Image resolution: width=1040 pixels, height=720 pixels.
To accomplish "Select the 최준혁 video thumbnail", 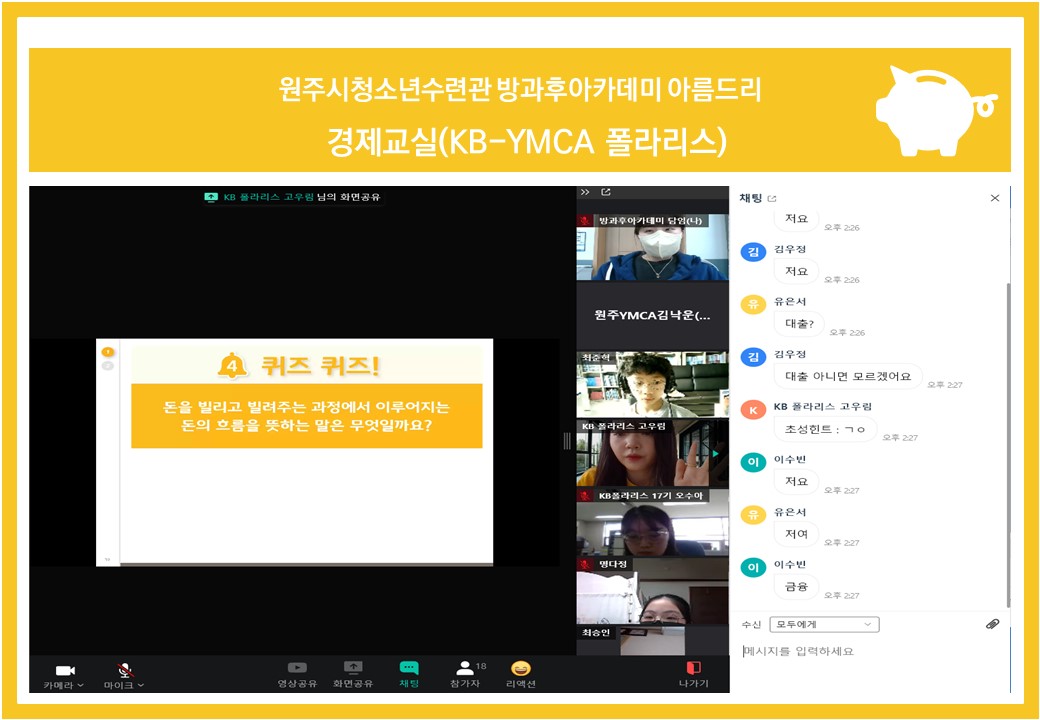I will pyautogui.click(x=653, y=385).
